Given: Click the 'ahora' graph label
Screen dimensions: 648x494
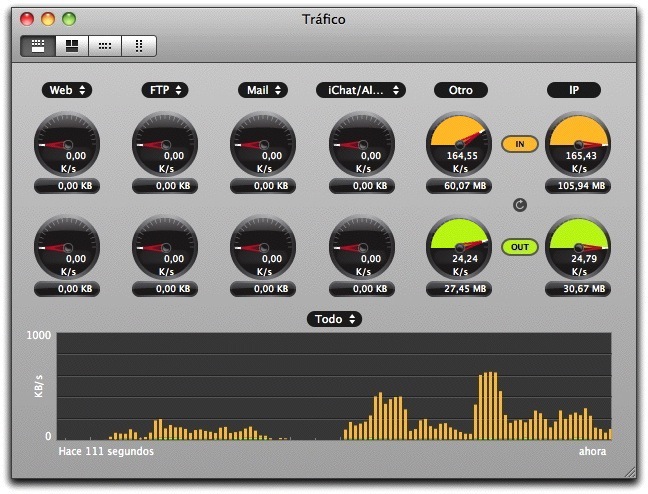Looking at the screenshot, I should (592, 451).
